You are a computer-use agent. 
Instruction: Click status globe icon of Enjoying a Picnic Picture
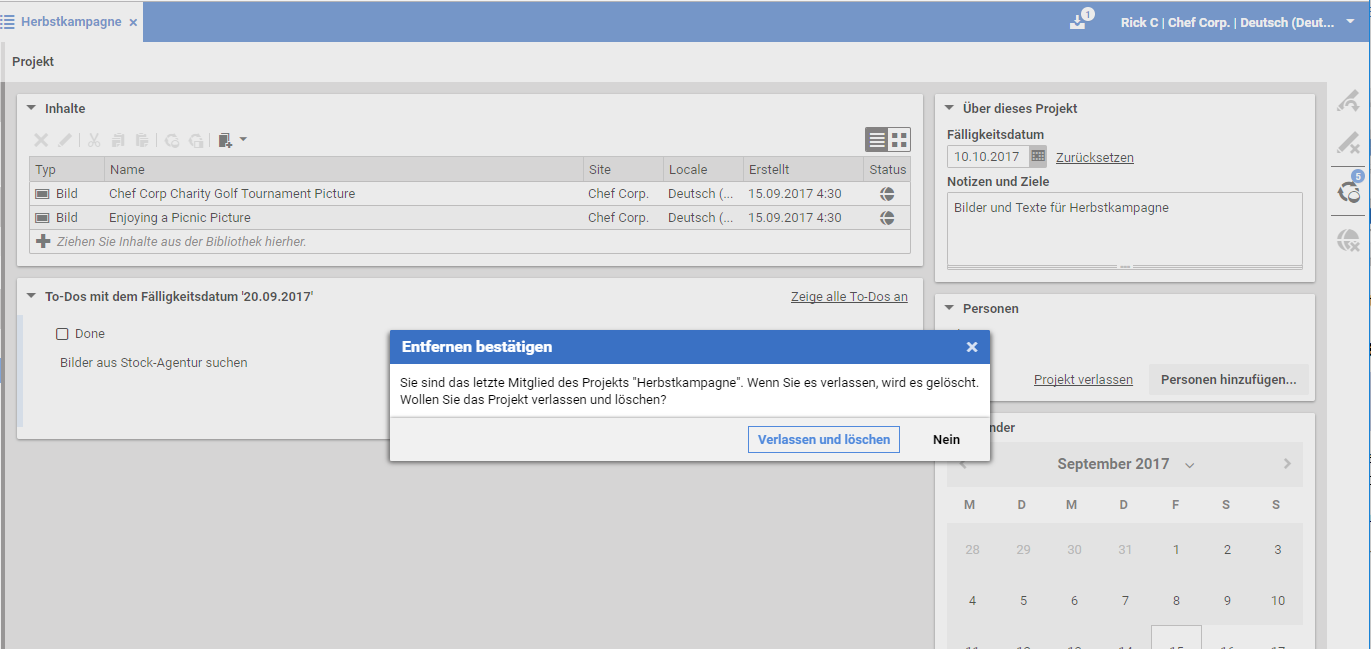[886, 218]
